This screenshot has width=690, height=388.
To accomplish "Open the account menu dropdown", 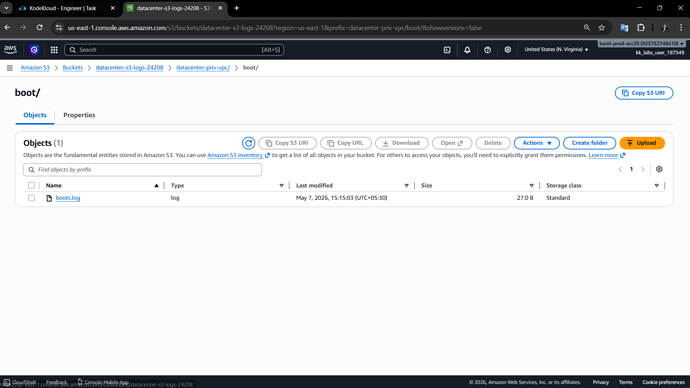I will [x=642, y=44].
